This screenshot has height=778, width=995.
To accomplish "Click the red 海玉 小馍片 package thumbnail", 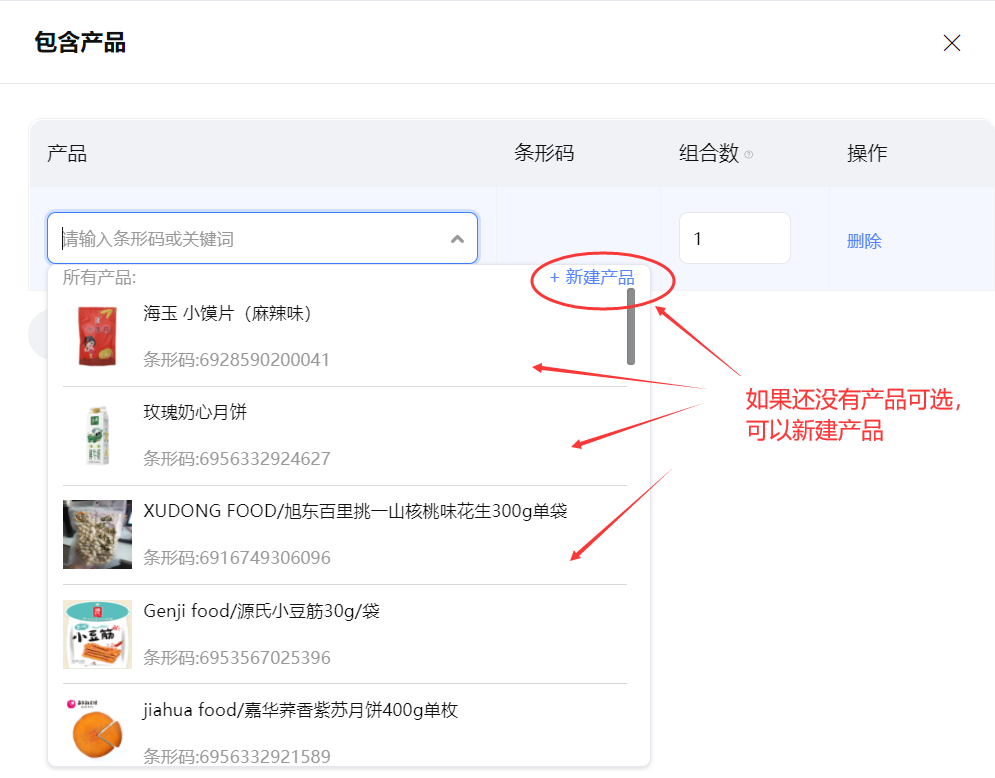I will [x=97, y=336].
